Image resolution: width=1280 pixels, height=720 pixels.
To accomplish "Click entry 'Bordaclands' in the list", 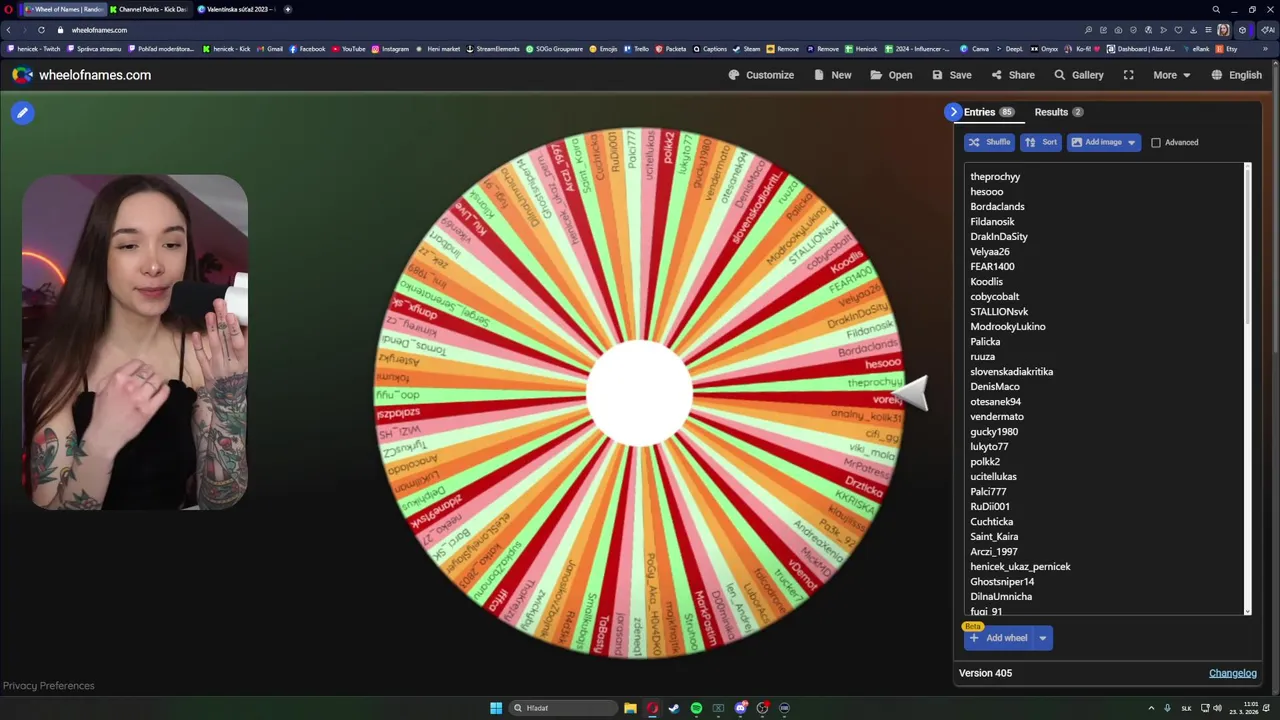I will click(997, 207).
